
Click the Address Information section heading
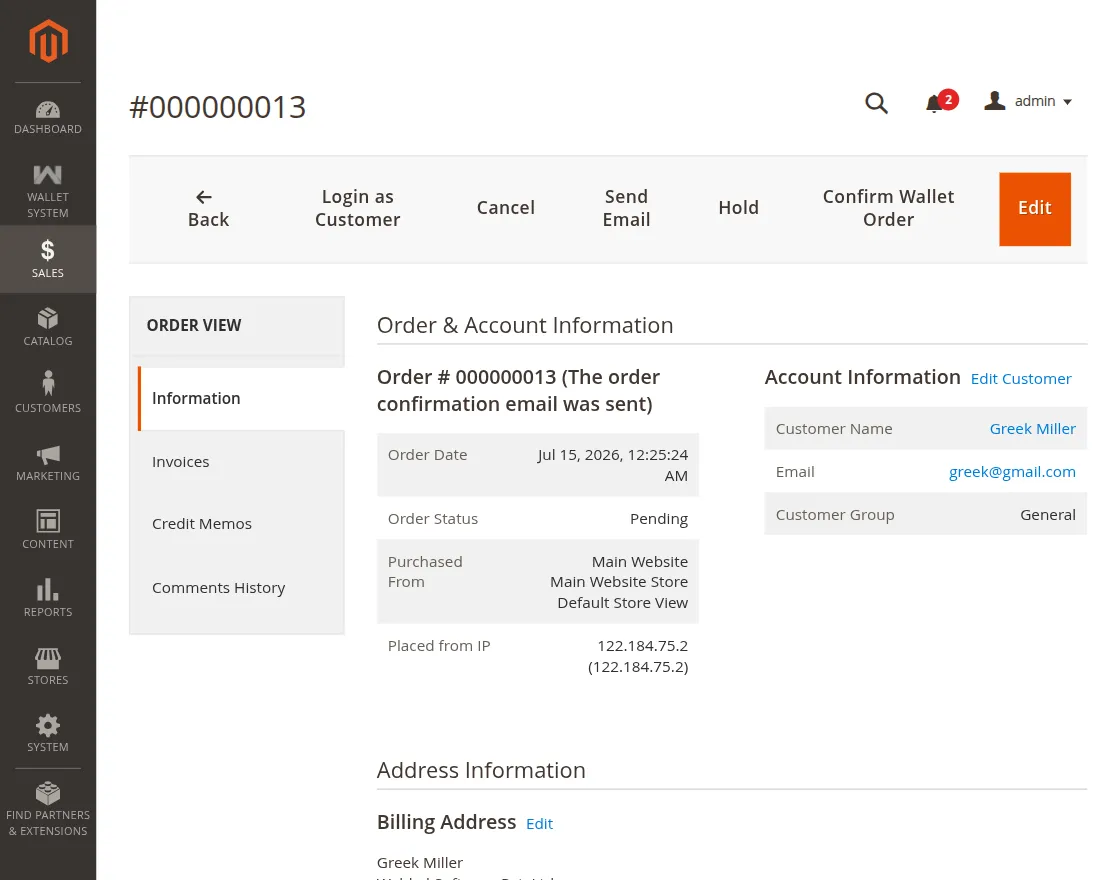481,771
